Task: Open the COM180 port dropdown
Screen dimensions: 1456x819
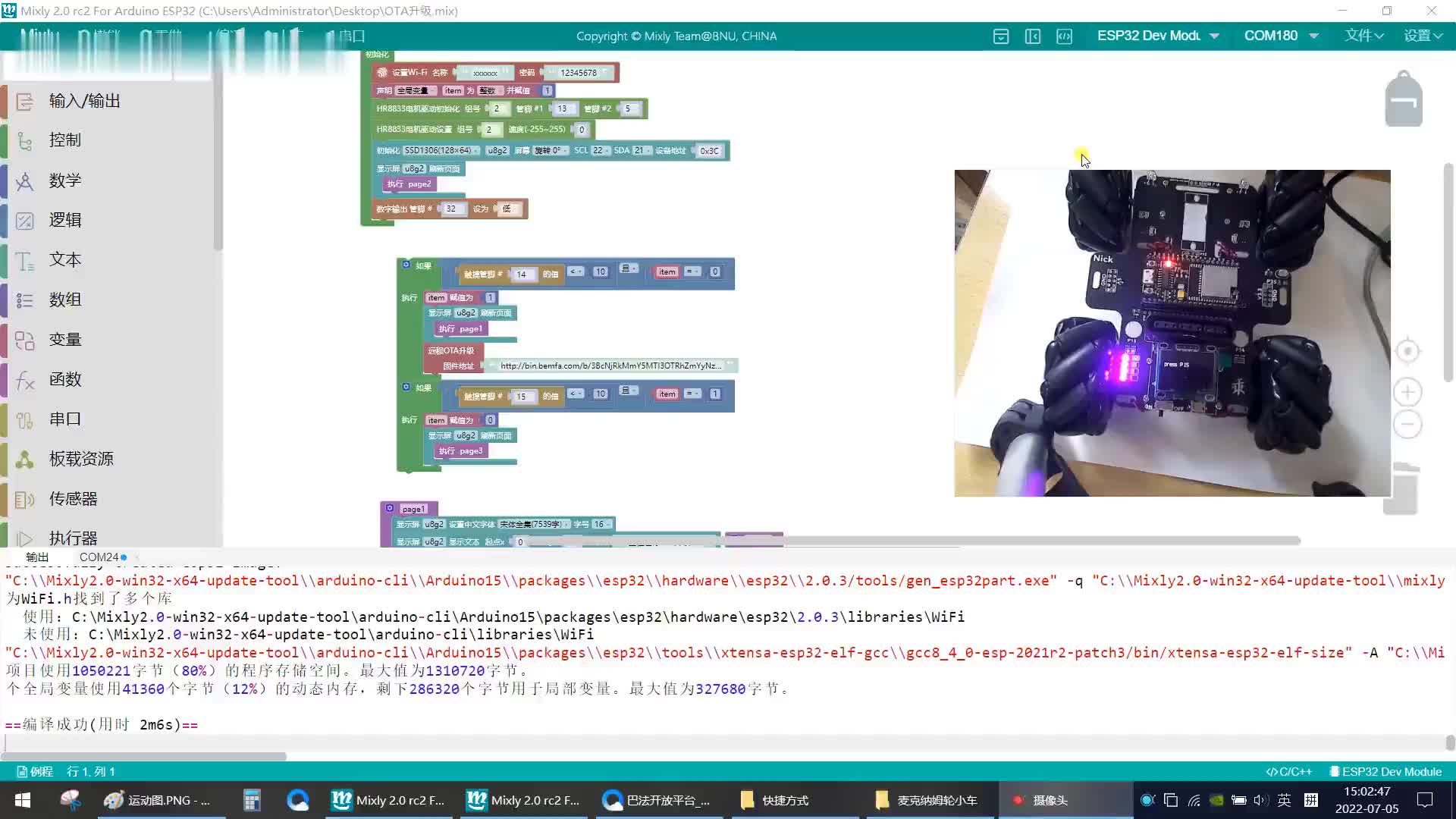Action: 1281,36
